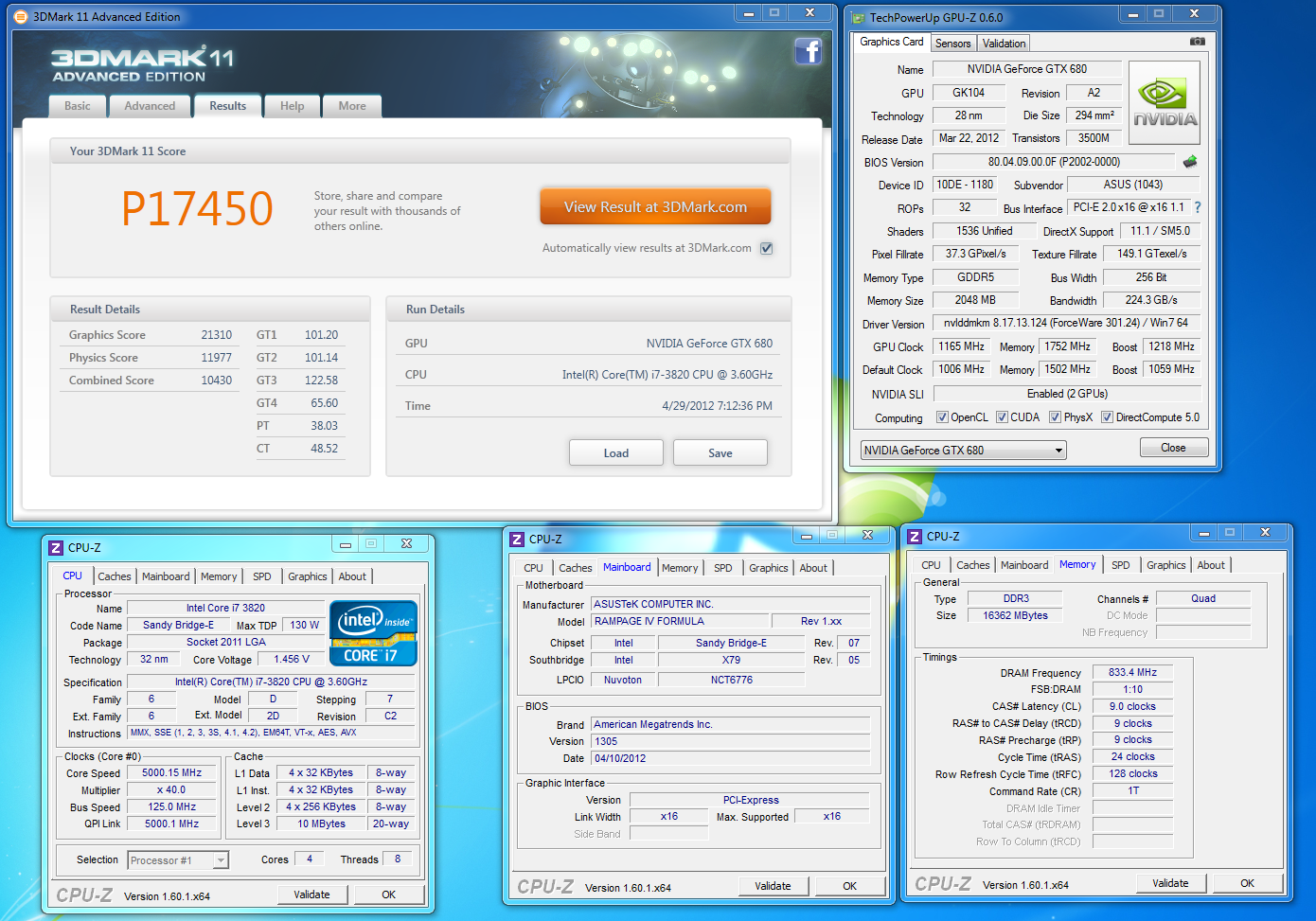The image size is (1316, 921).
Task: Click Validate in the CPU-Z processor window
Action: [312, 894]
